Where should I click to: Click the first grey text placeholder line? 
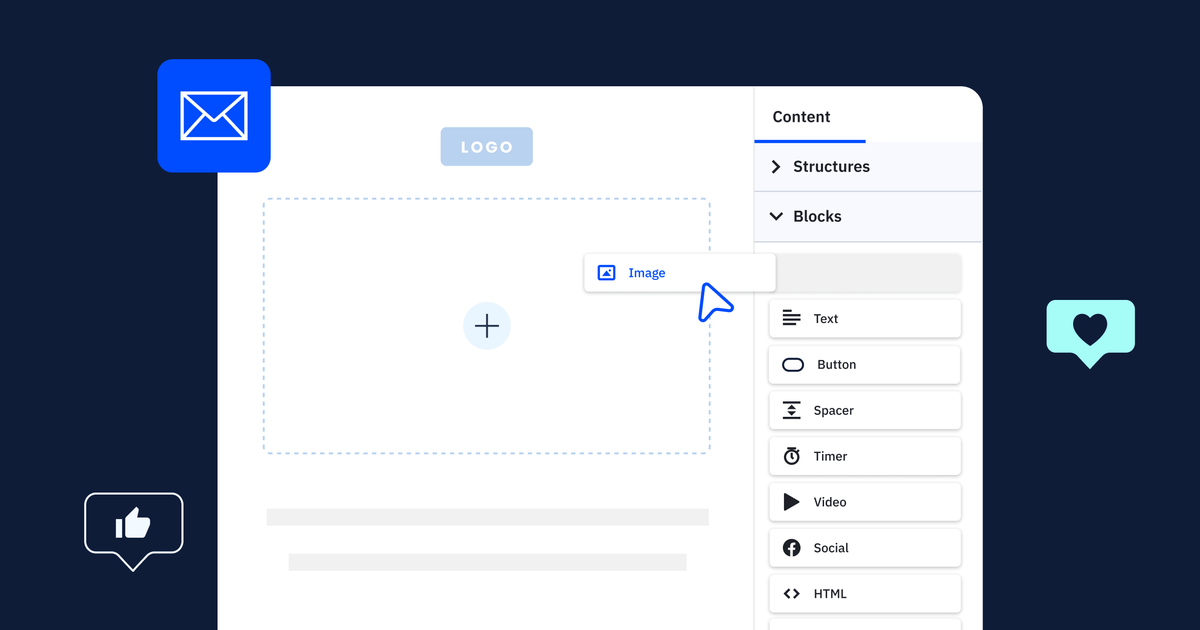487,517
